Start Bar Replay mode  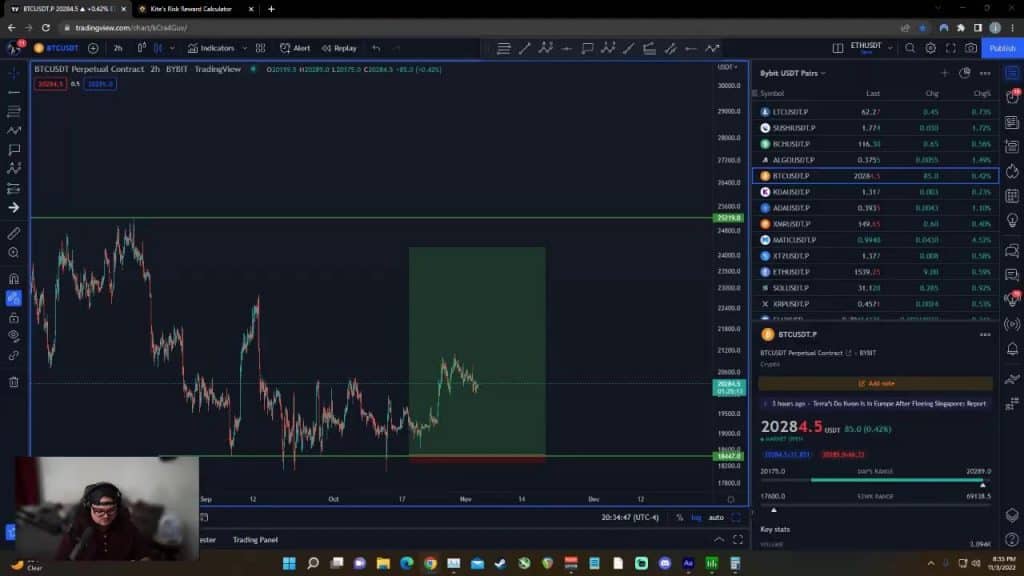point(339,48)
